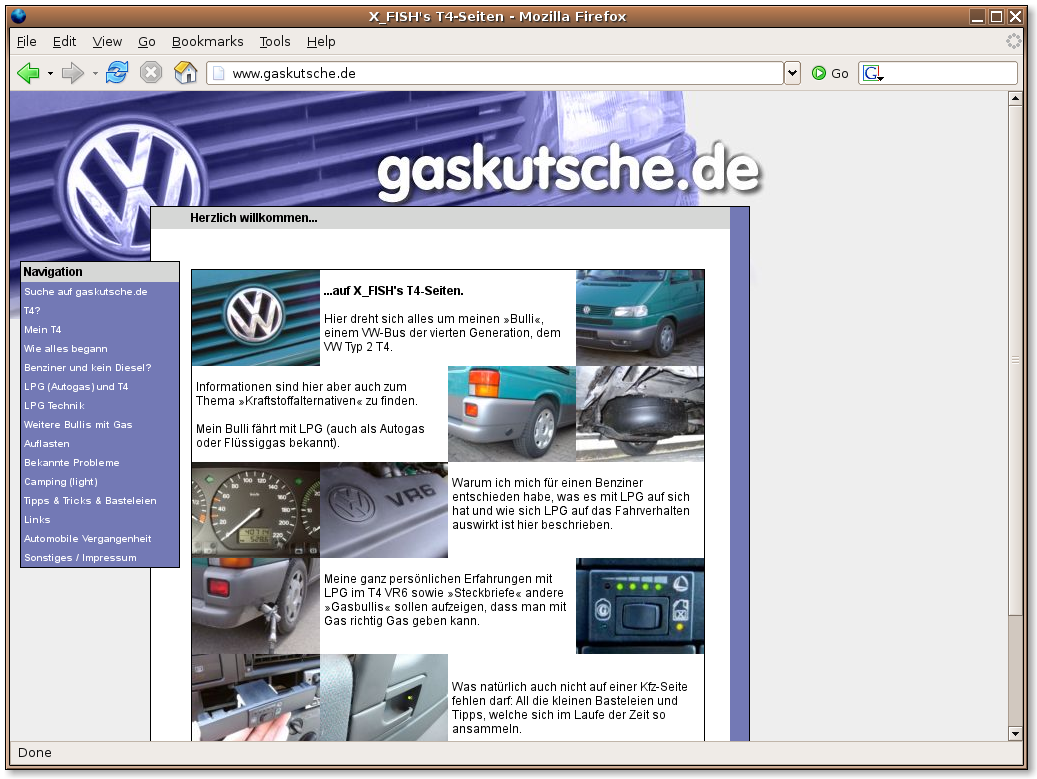Open the 'Links' navigation link

(x=37, y=520)
